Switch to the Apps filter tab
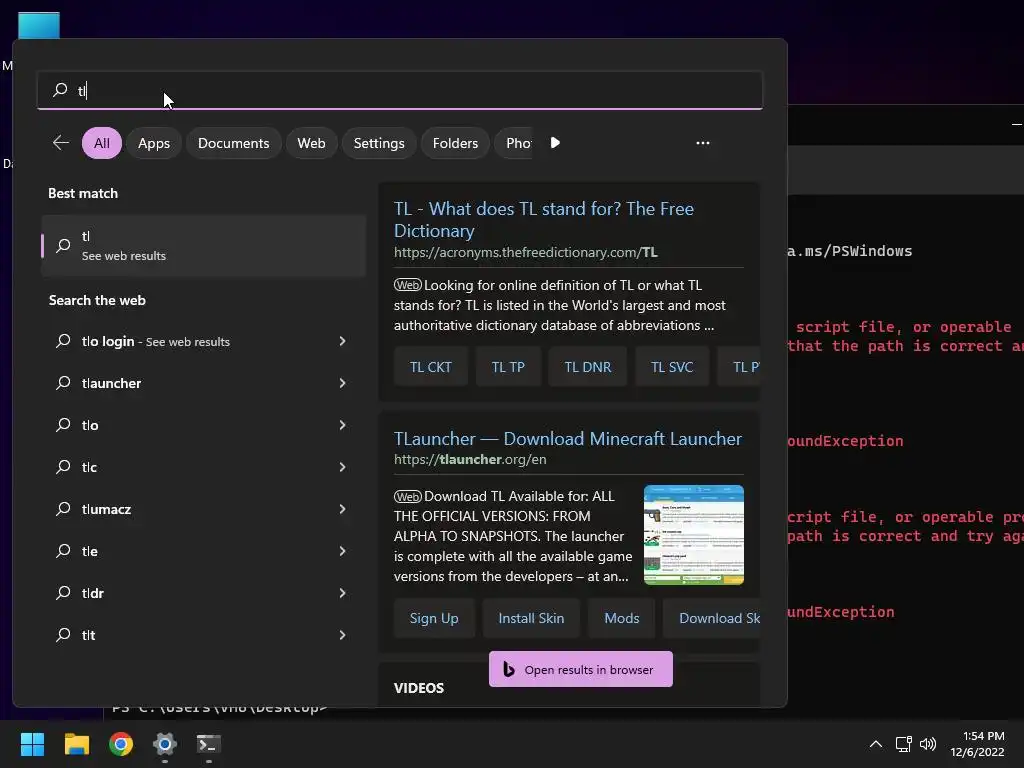 154,143
